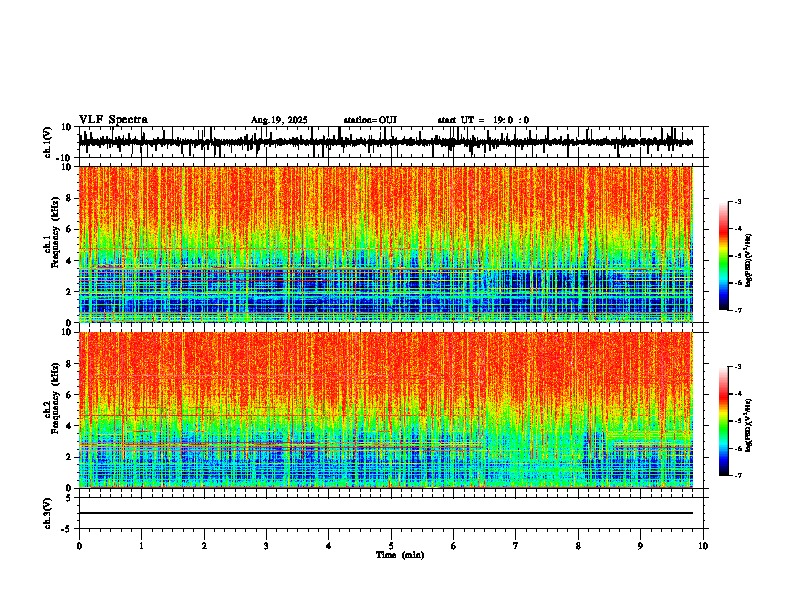The width and height of the screenshot is (792, 612).
Task: Click the time axis tick label "3"
Action: 266,546
